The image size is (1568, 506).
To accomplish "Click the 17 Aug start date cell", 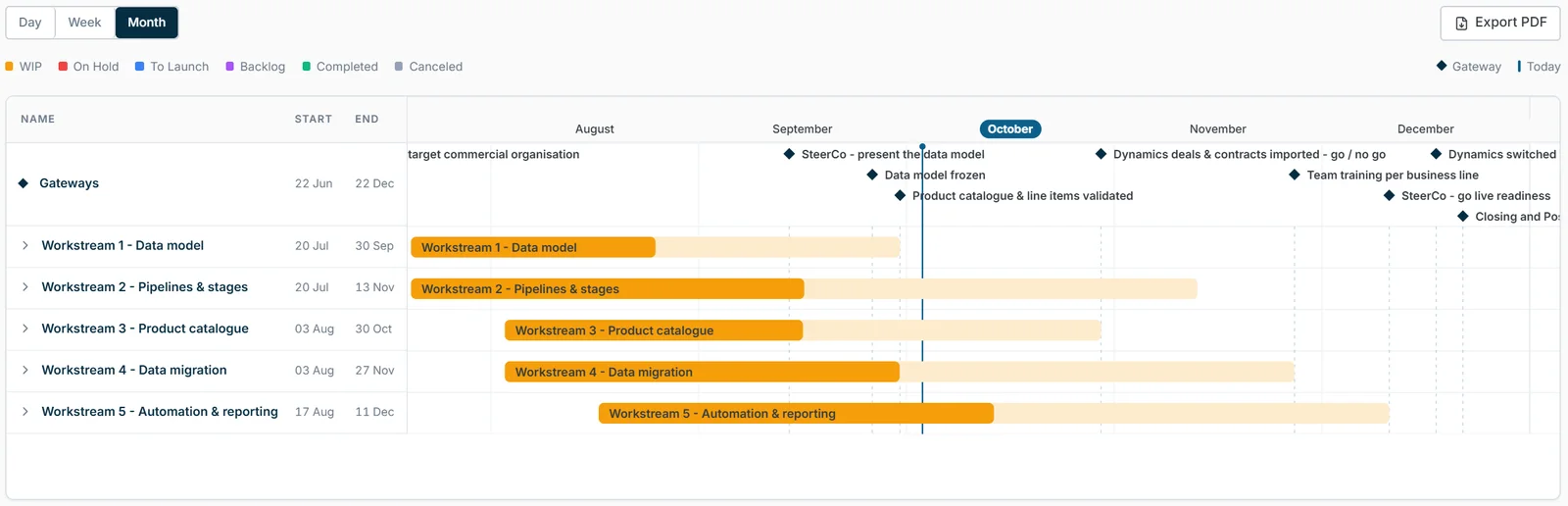I will point(315,412).
